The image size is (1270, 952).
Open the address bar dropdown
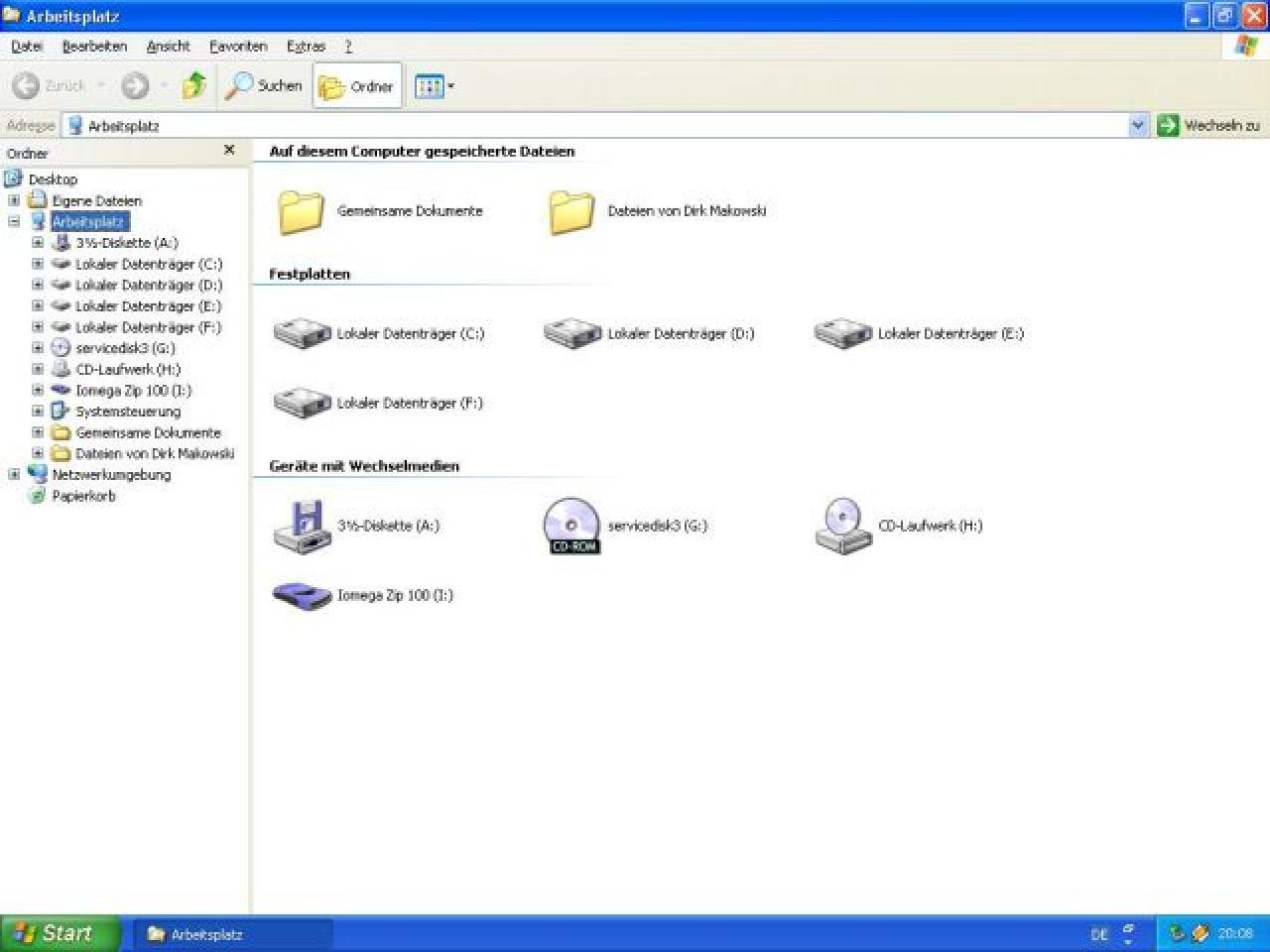(x=1138, y=126)
